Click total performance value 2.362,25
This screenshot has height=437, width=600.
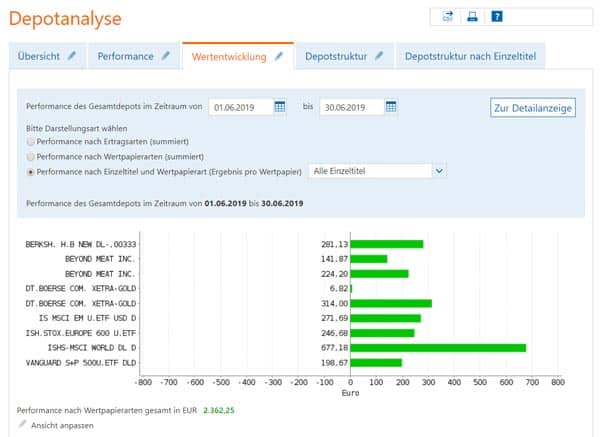(218, 410)
